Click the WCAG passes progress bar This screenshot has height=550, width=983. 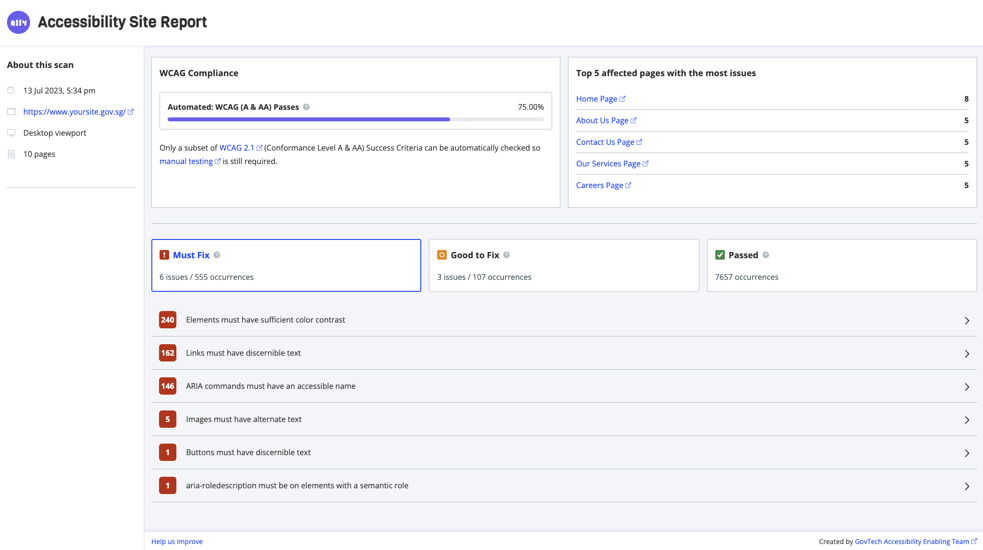tap(355, 119)
